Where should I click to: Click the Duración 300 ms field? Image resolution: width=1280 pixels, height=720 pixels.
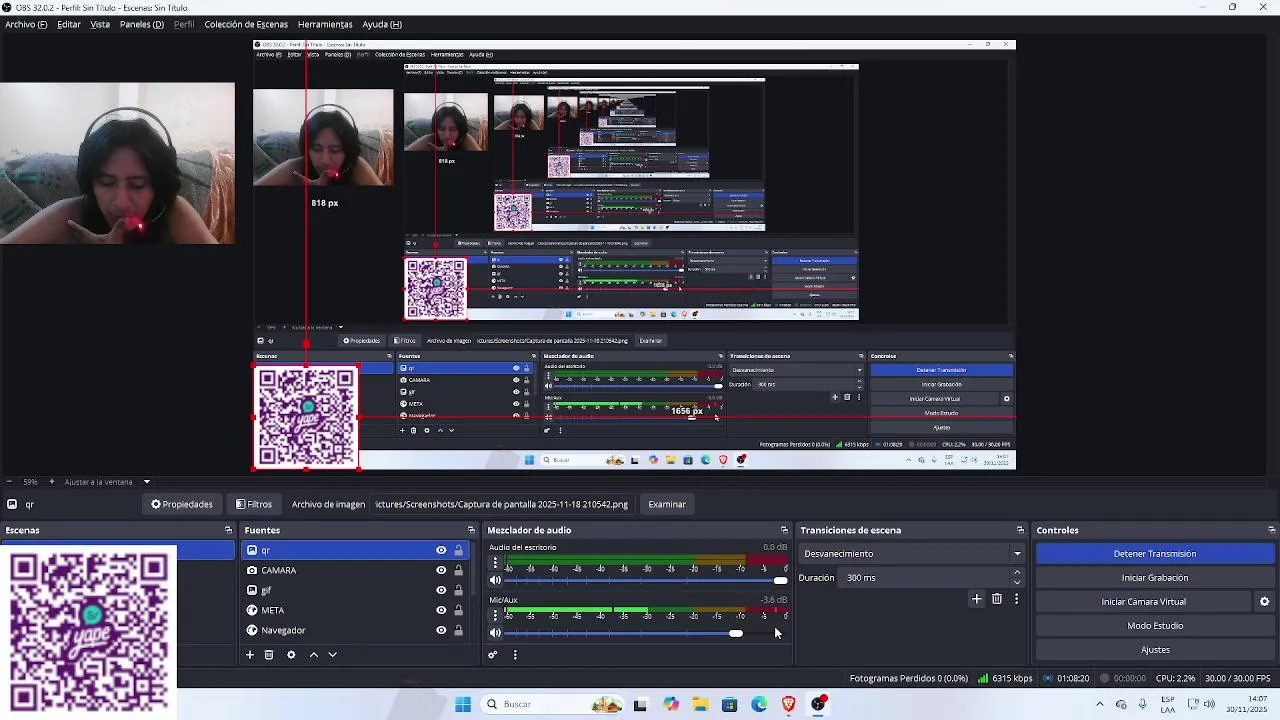930,578
